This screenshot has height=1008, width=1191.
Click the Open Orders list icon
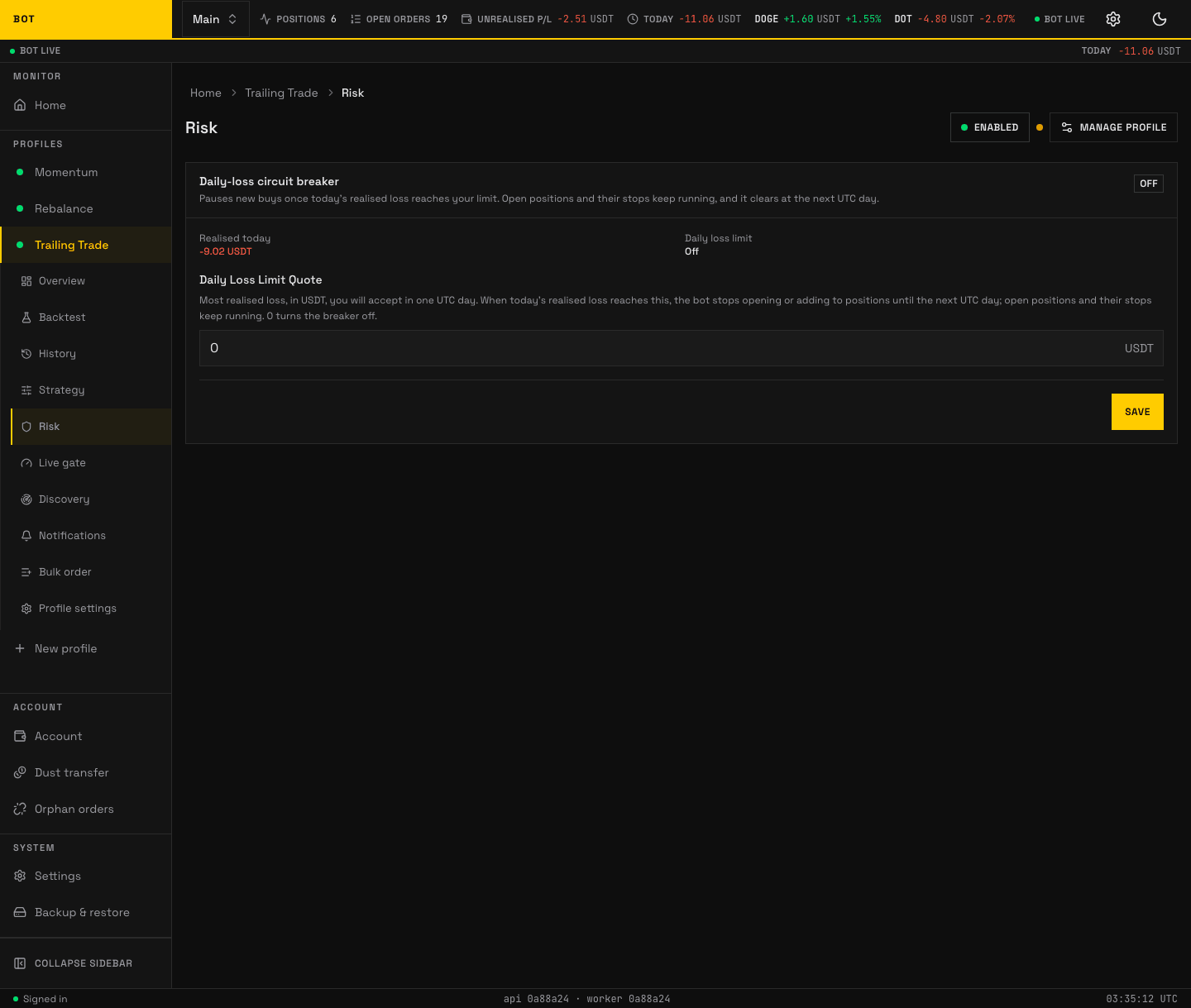coord(356,19)
